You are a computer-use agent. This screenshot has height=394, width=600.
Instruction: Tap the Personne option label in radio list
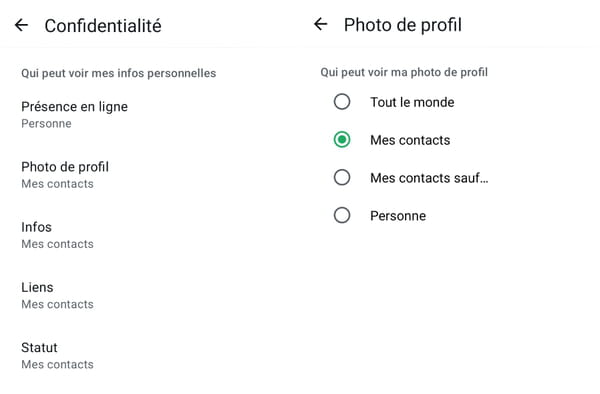398,216
